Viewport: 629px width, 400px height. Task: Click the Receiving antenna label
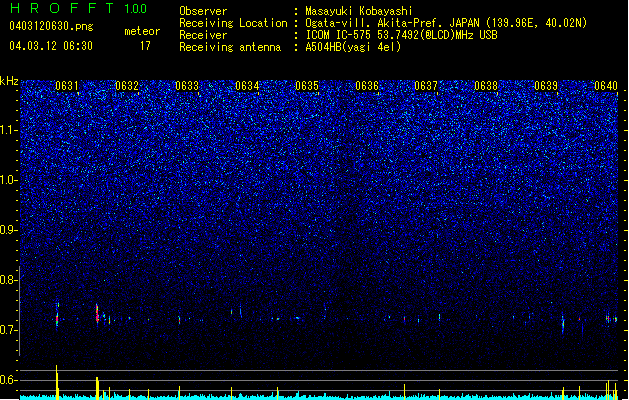coord(230,47)
